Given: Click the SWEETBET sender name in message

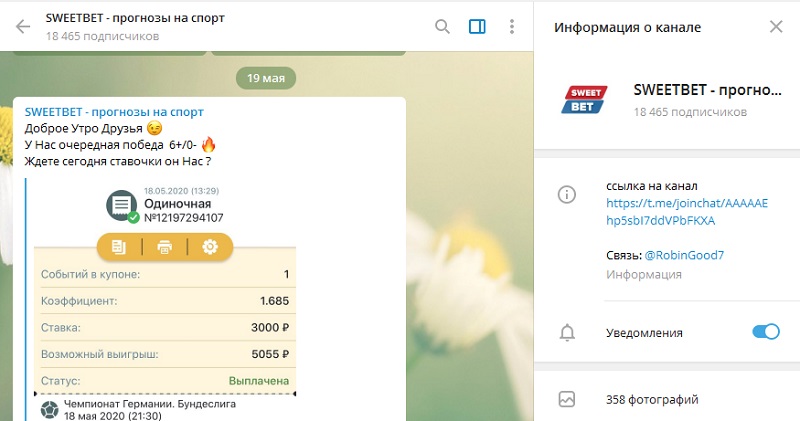Looking at the screenshot, I should [x=114, y=112].
